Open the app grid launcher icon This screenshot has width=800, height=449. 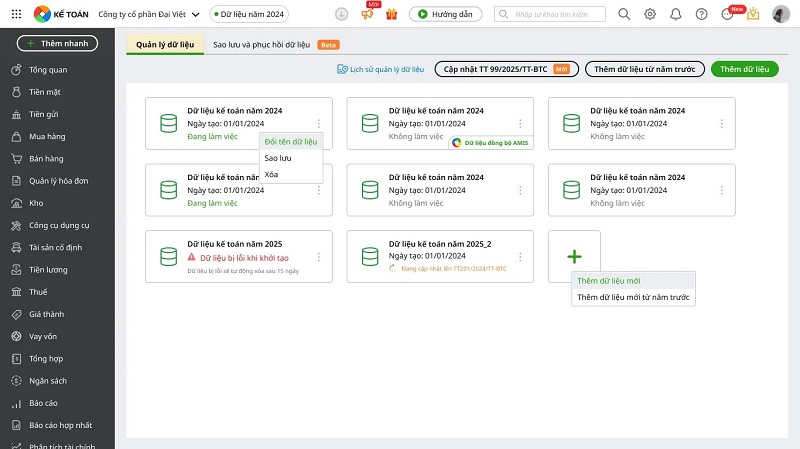[x=15, y=14]
